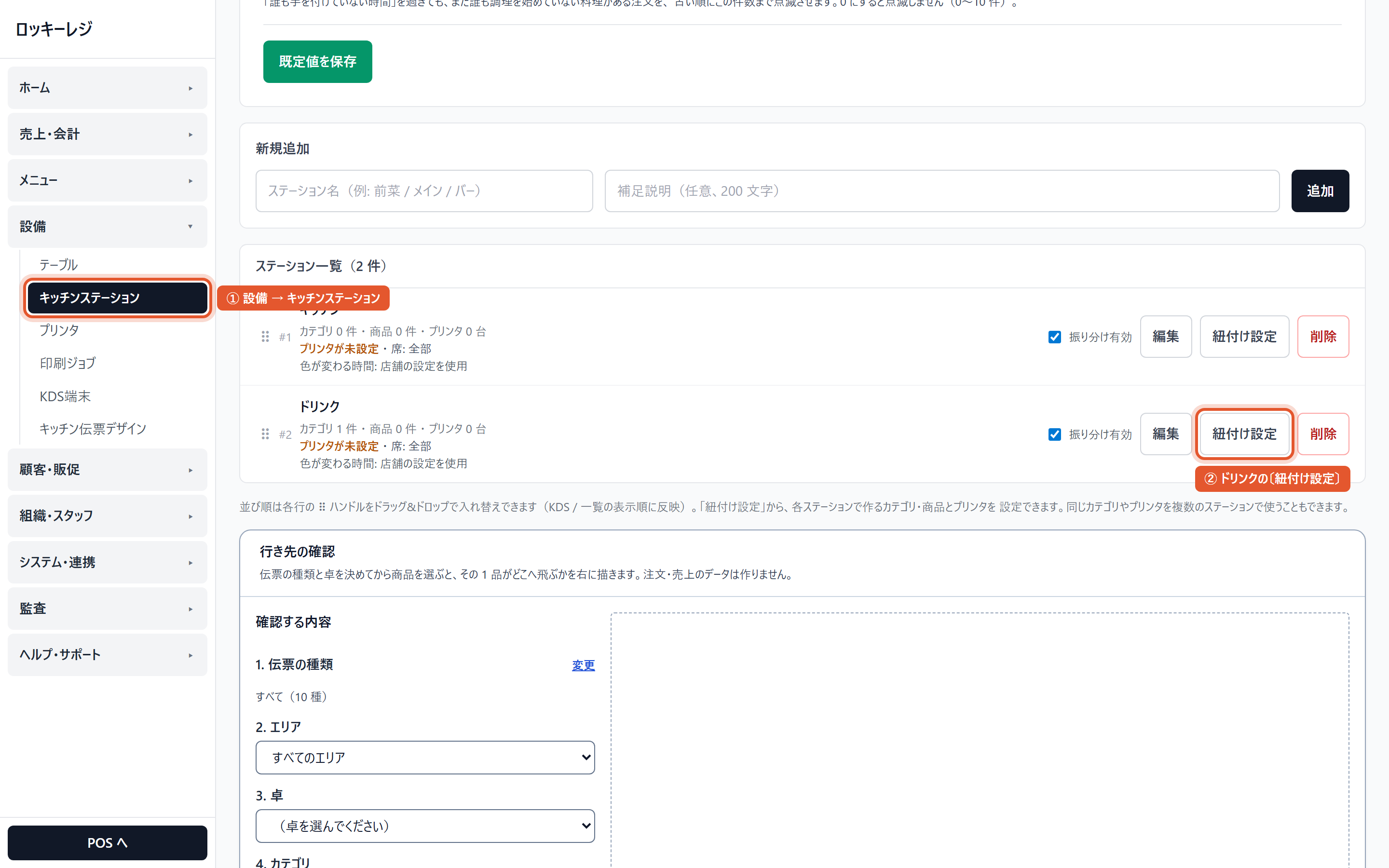
Task: Click the ドリンク station name
Action: [320, 407]
